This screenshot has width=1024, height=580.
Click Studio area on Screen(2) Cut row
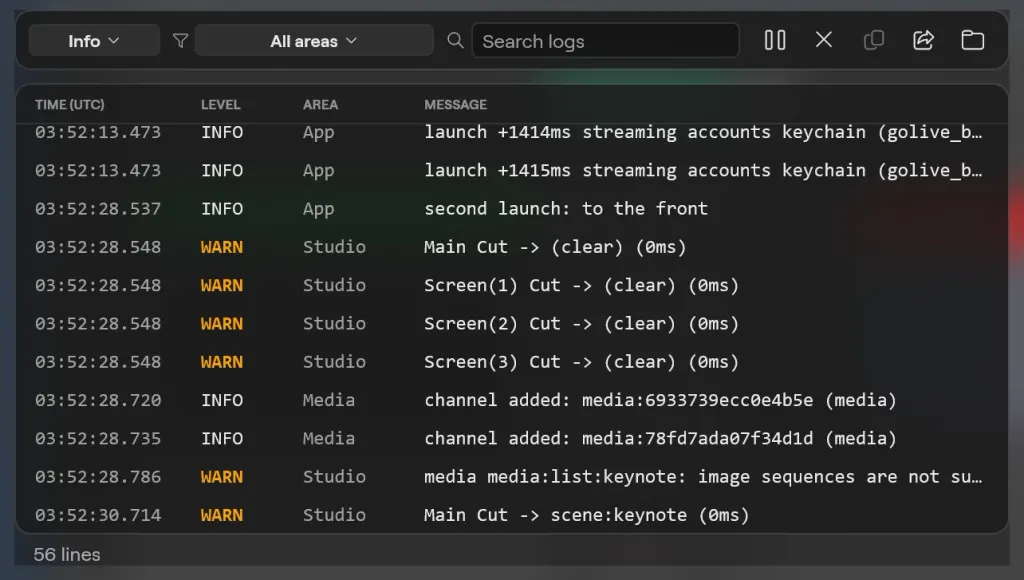334,324
